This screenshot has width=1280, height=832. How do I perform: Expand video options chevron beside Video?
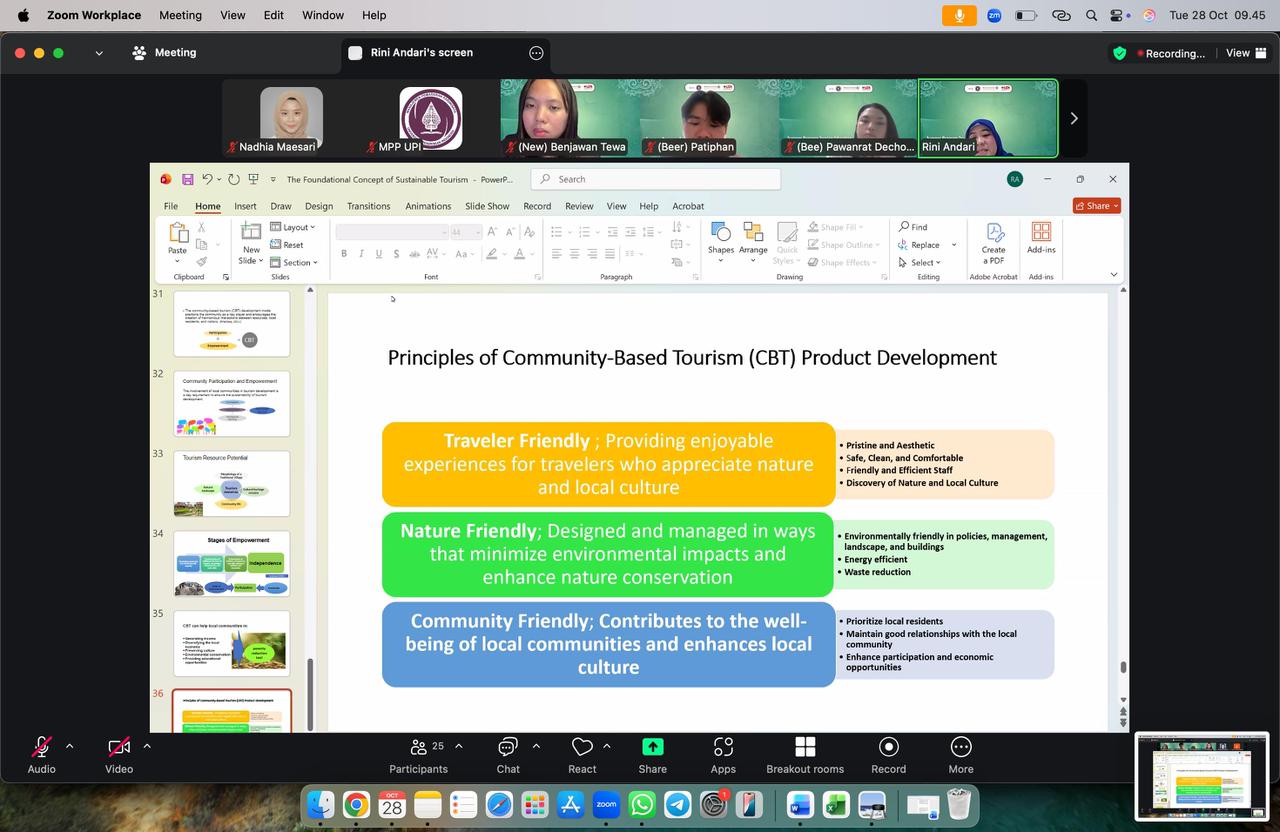[147, 746]
